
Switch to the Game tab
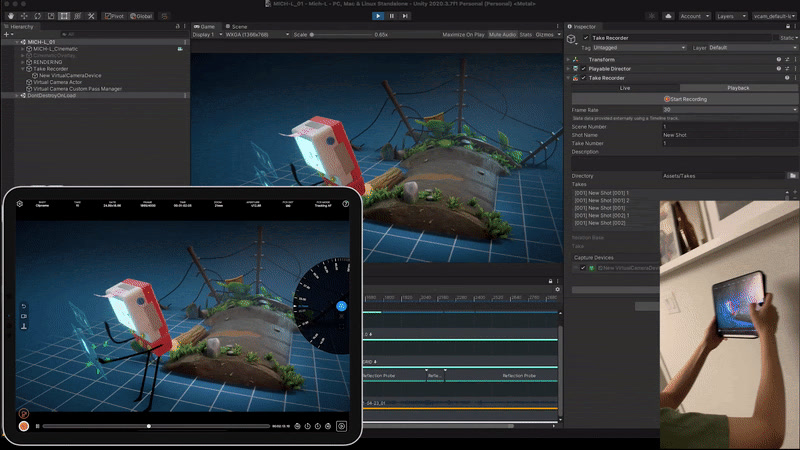pyautogui.click(x=205, y=27)
